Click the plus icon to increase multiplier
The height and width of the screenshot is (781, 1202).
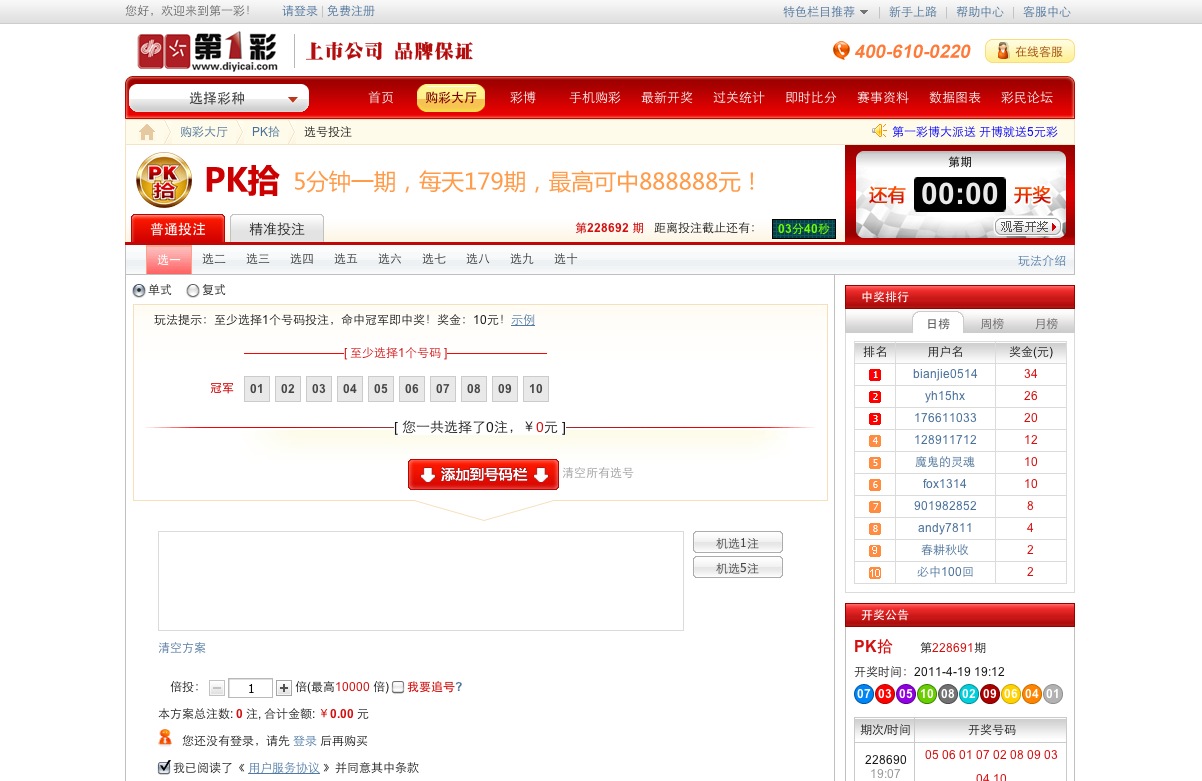pyautogui.click(x=284, y=688)
